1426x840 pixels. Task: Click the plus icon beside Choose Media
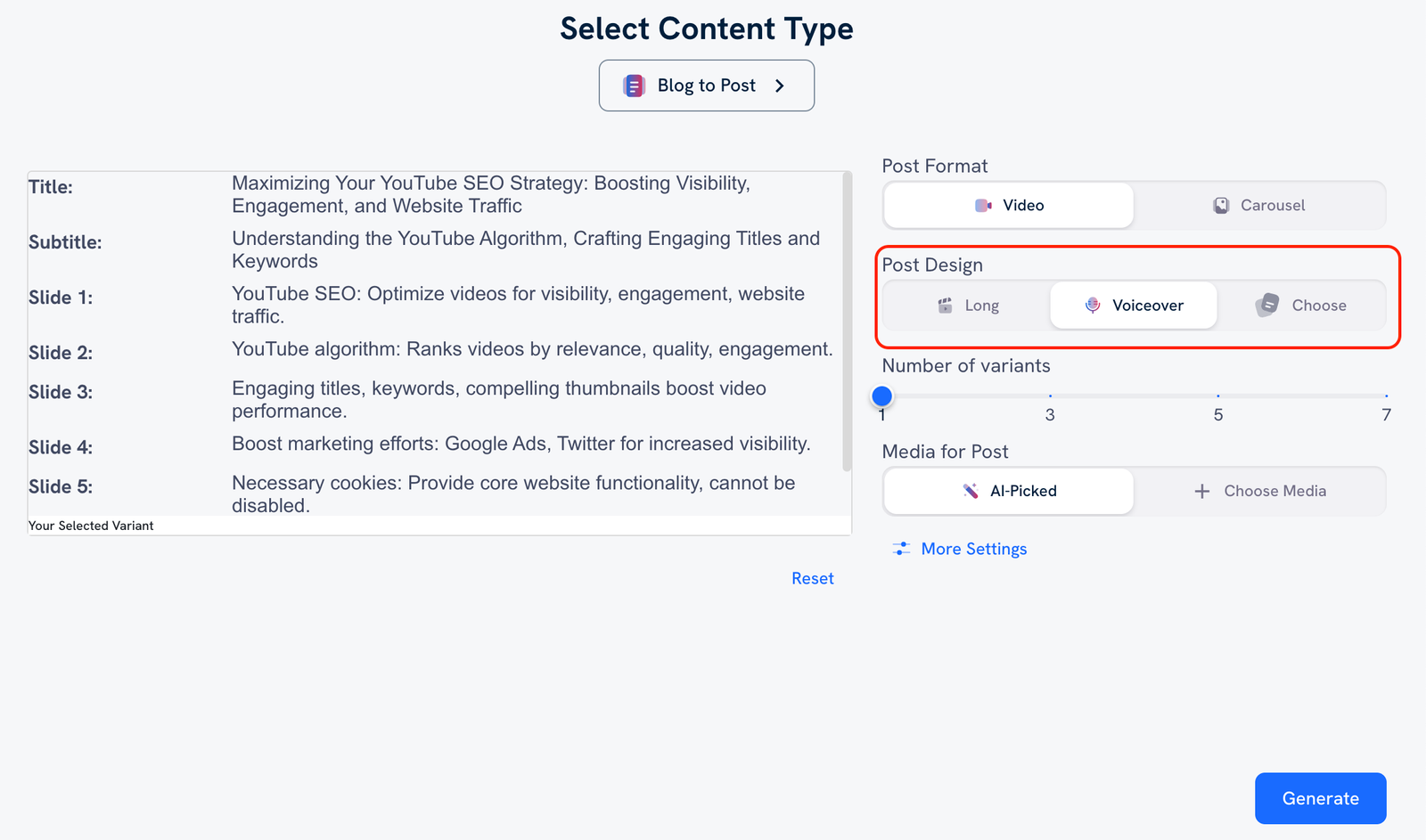1202,491
